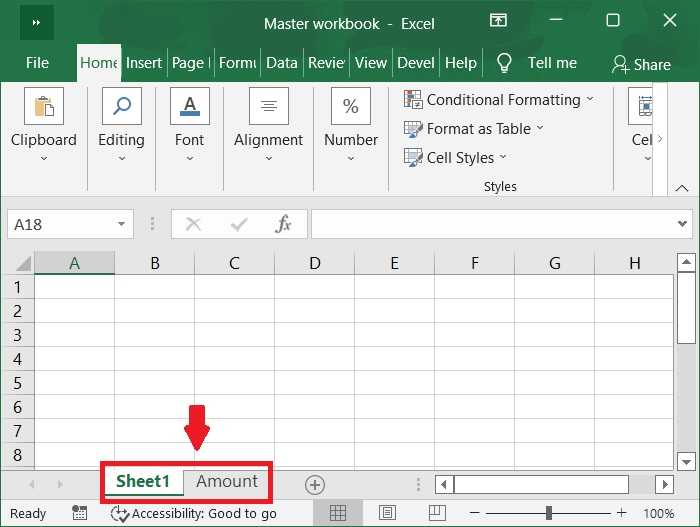Expand the Editing dropdown arrow
The image size is (700, 527).
[122, 159]
